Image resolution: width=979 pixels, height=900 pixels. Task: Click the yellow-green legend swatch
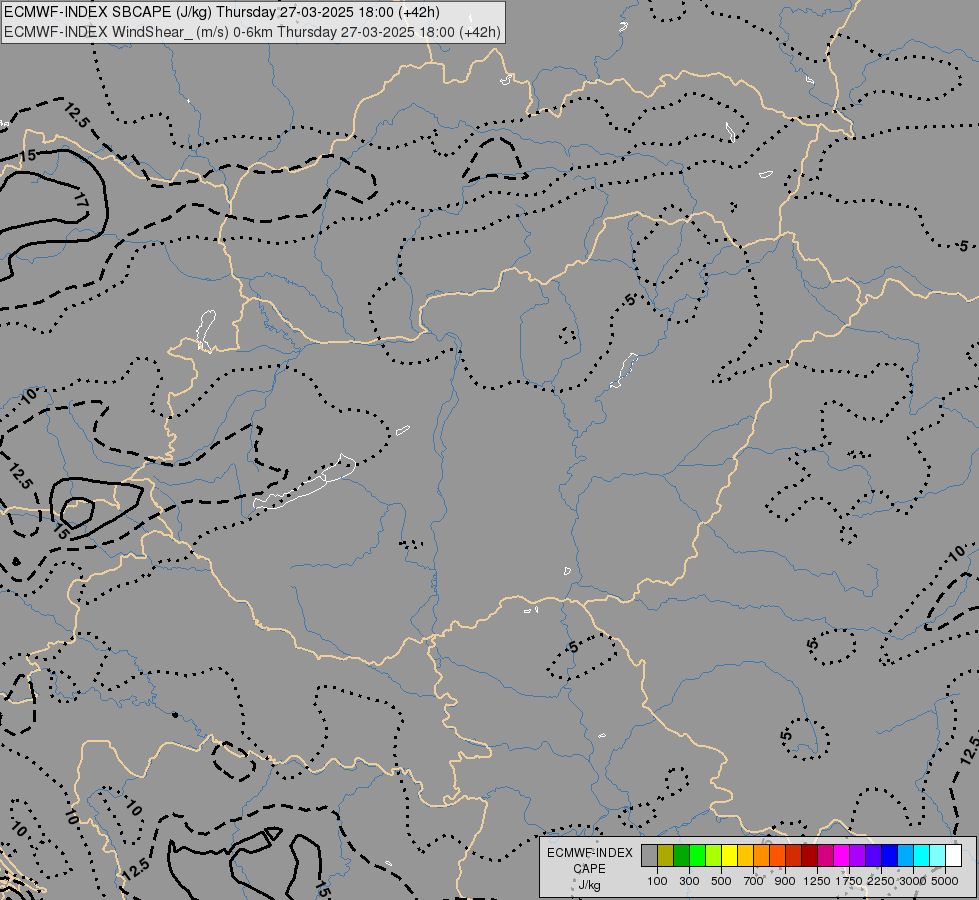[x=714, y=856]
